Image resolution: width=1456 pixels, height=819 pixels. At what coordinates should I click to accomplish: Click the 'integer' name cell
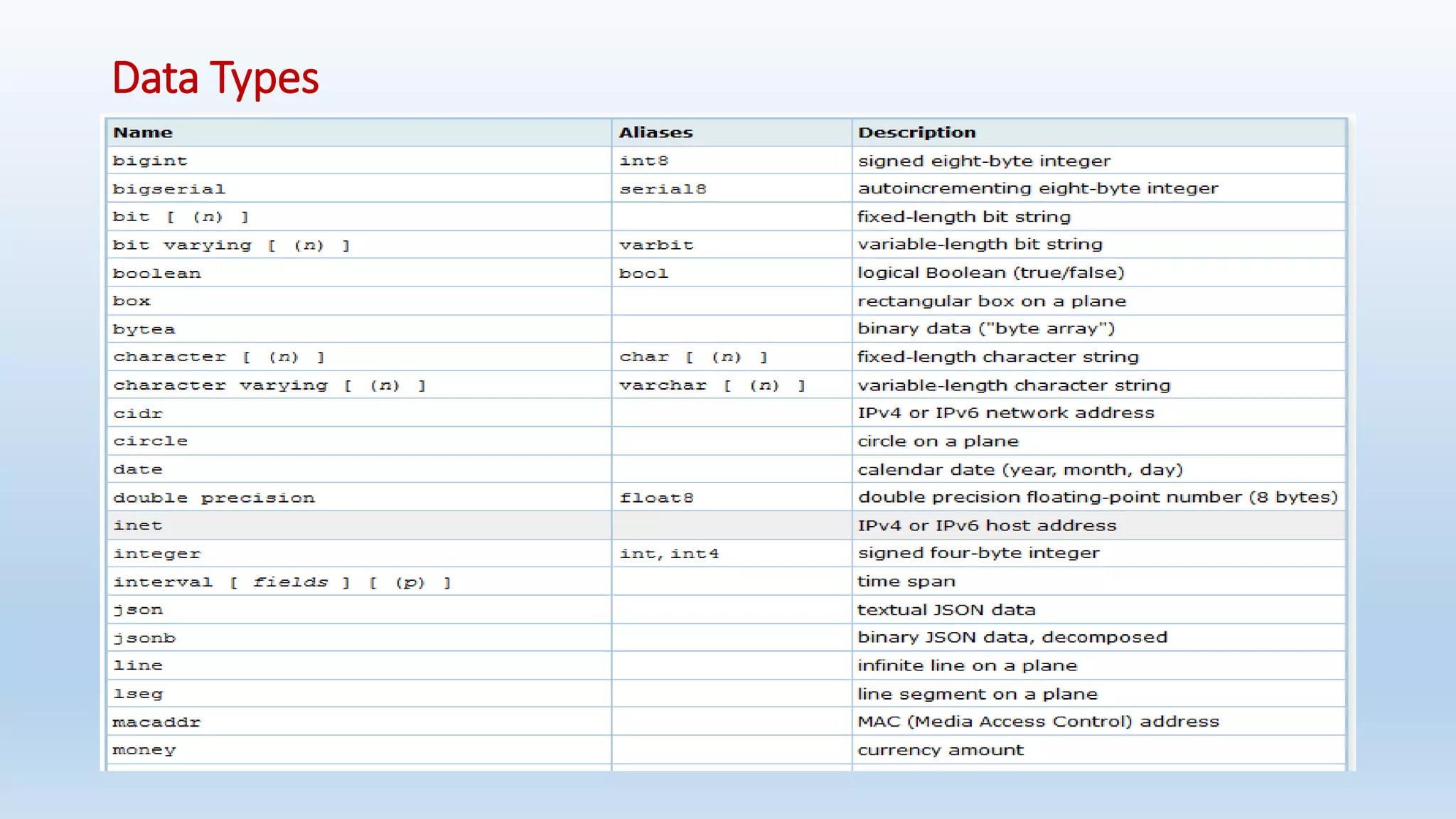click(x=358, y=553)
